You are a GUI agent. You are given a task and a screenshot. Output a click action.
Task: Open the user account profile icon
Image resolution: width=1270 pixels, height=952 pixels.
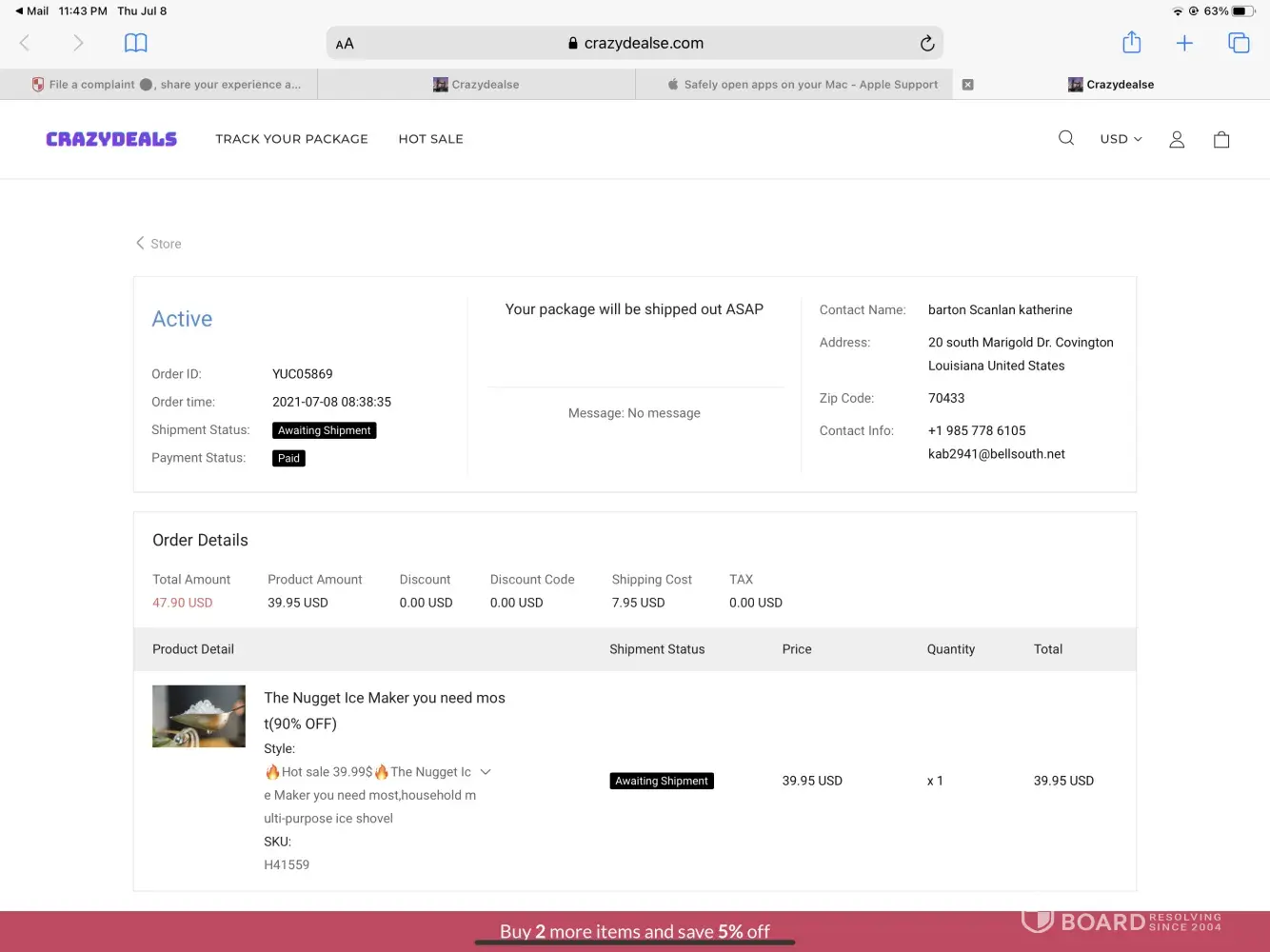tap(1177, 139)
